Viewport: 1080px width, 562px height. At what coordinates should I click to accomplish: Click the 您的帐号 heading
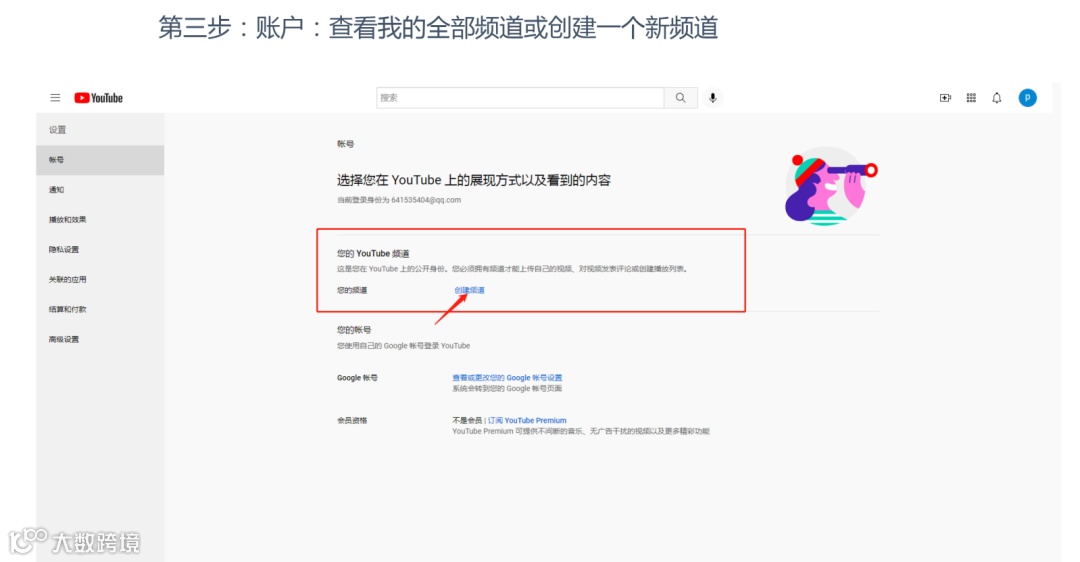tap(354, 330)
